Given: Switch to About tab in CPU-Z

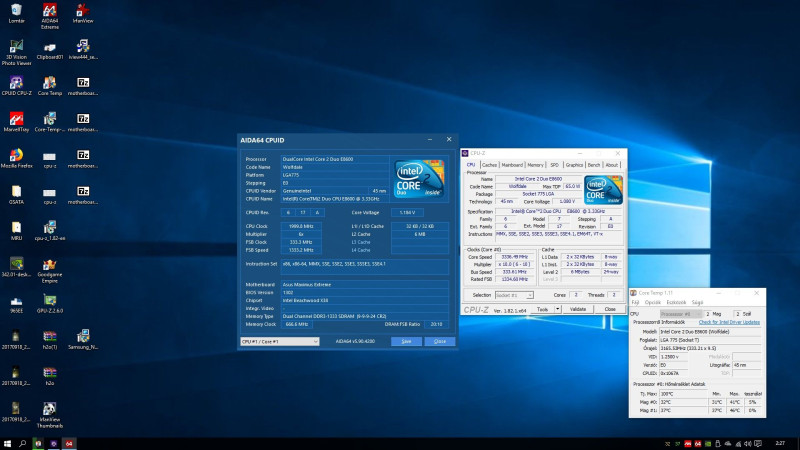Looking at the screenshot, I should tap(611, 165).
